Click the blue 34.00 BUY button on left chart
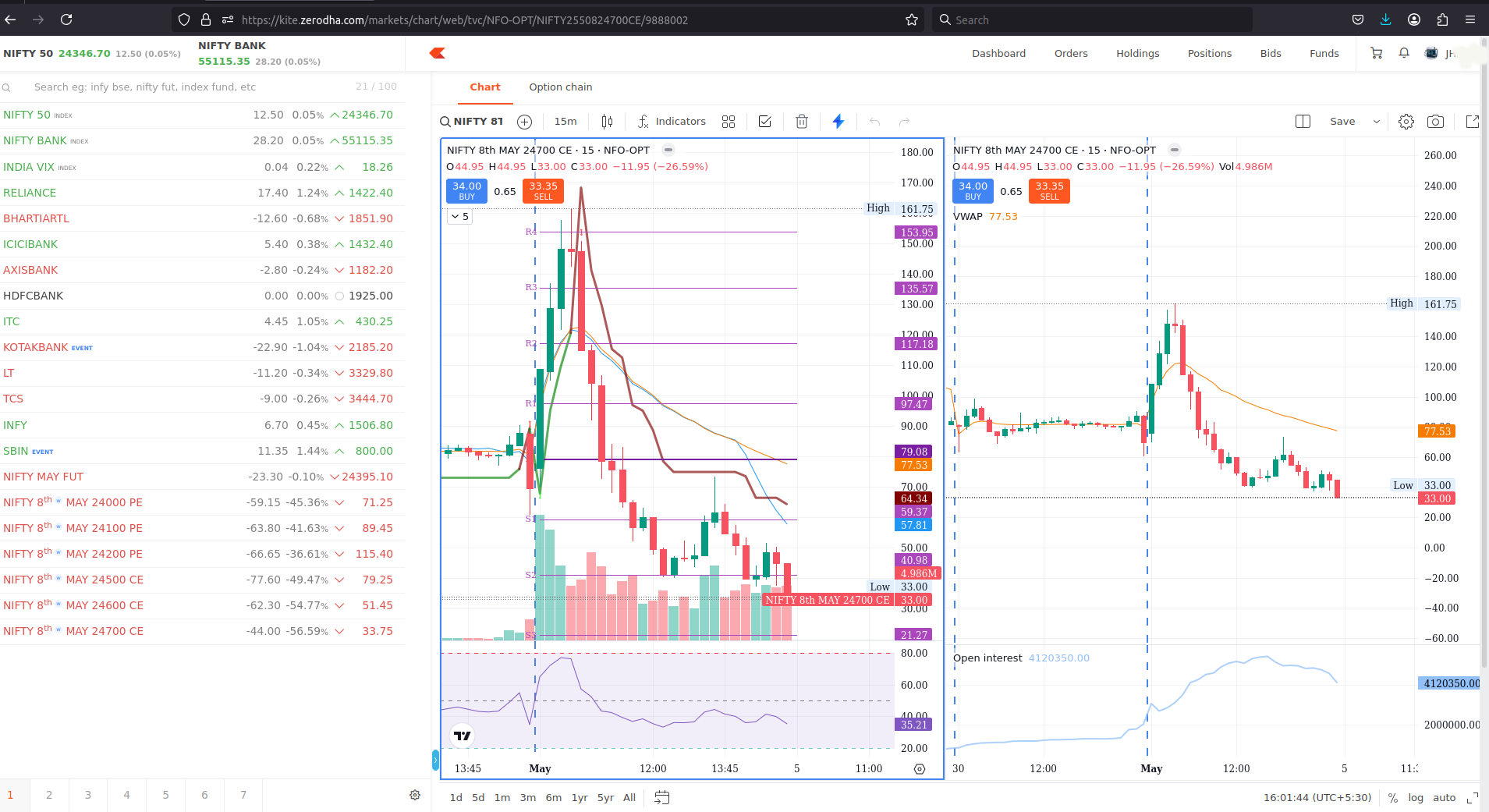 point(466,191)
